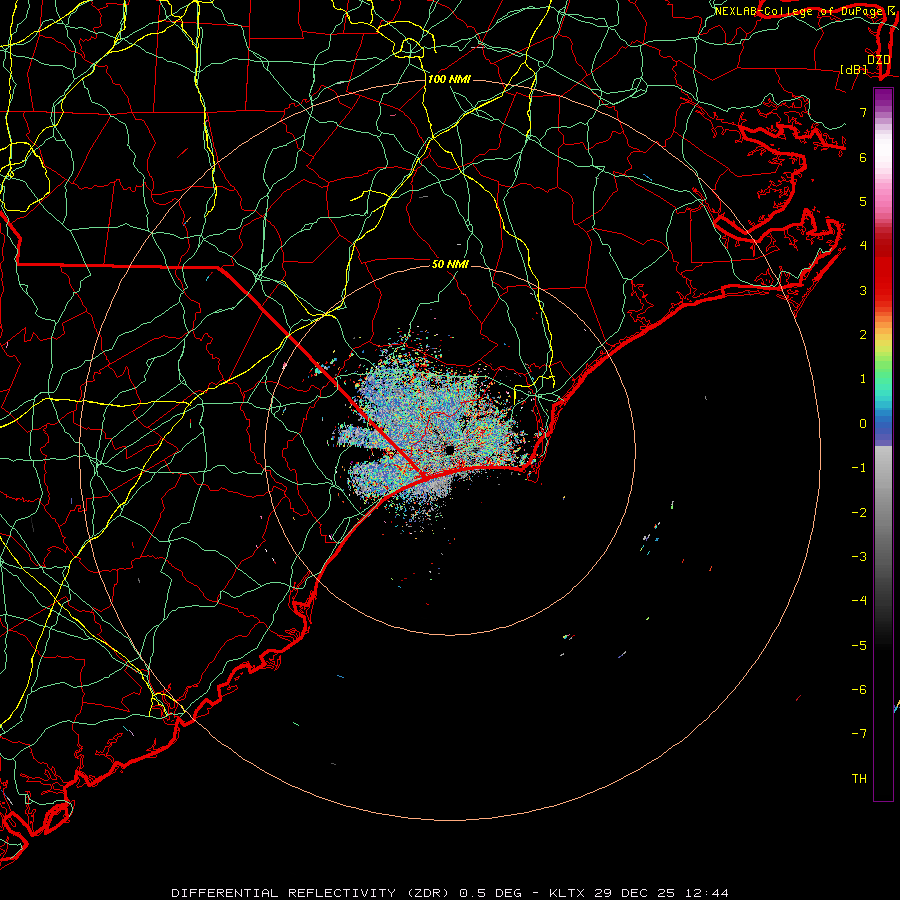Image resolution: width=900 pixels, height=900 pixels.
Task: Click the ZDR color bar legend
Action: point(883,444)
